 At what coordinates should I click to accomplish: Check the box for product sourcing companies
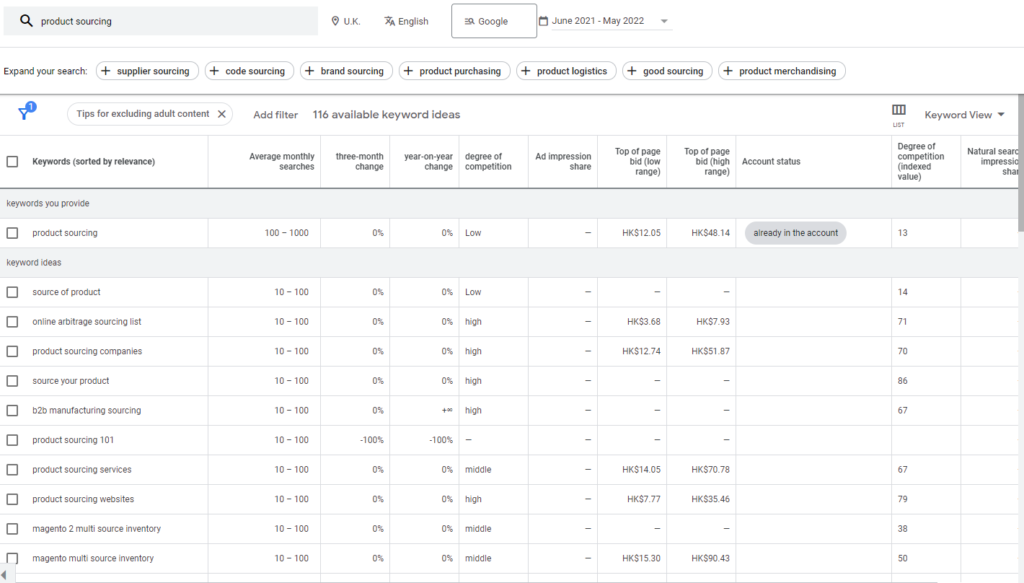(x=12, y=351)
